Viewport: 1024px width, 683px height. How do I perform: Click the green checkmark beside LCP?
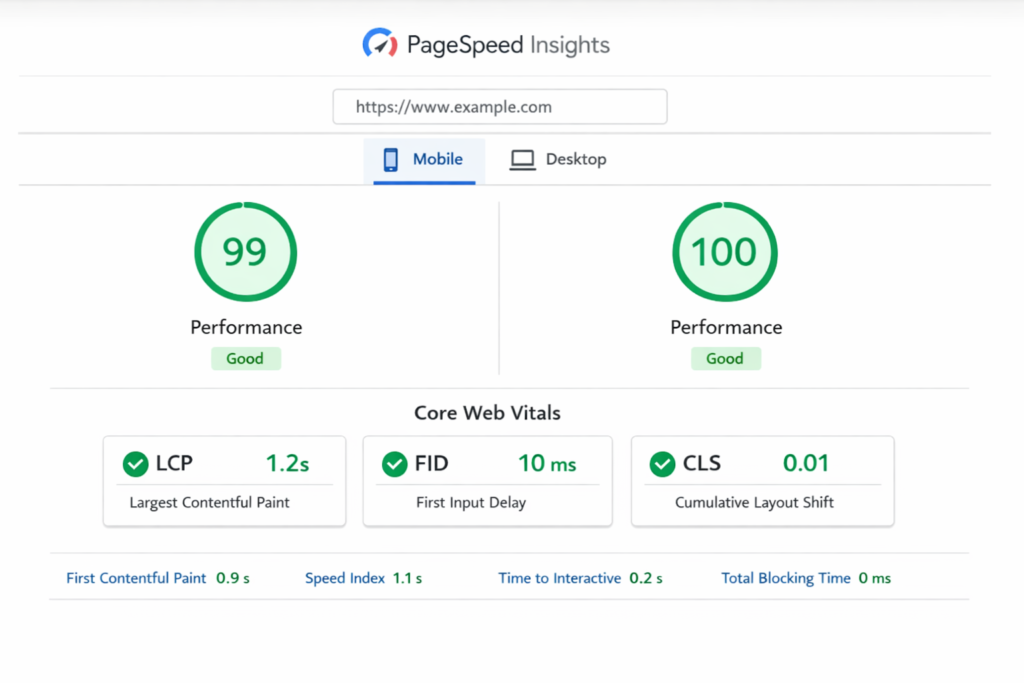point(135,464)
